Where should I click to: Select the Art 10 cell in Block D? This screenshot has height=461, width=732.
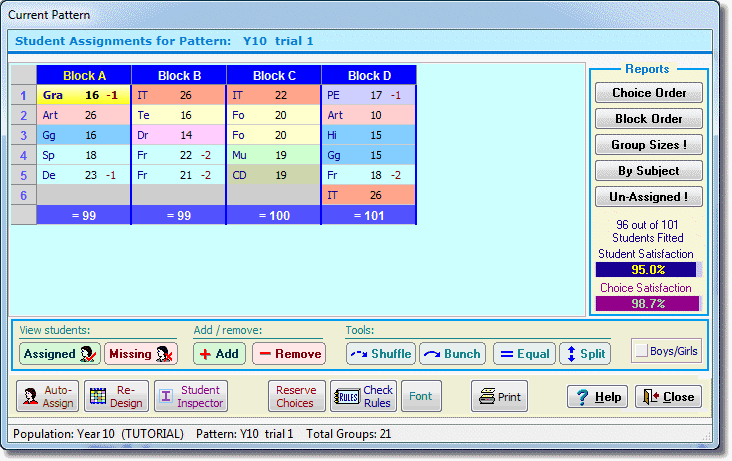pos(369,115)
